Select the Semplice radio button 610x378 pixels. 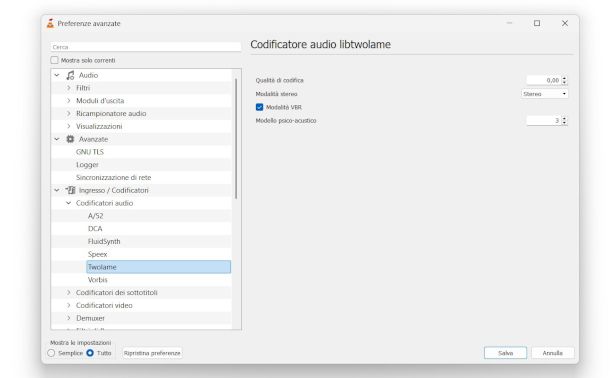point(51,353)
